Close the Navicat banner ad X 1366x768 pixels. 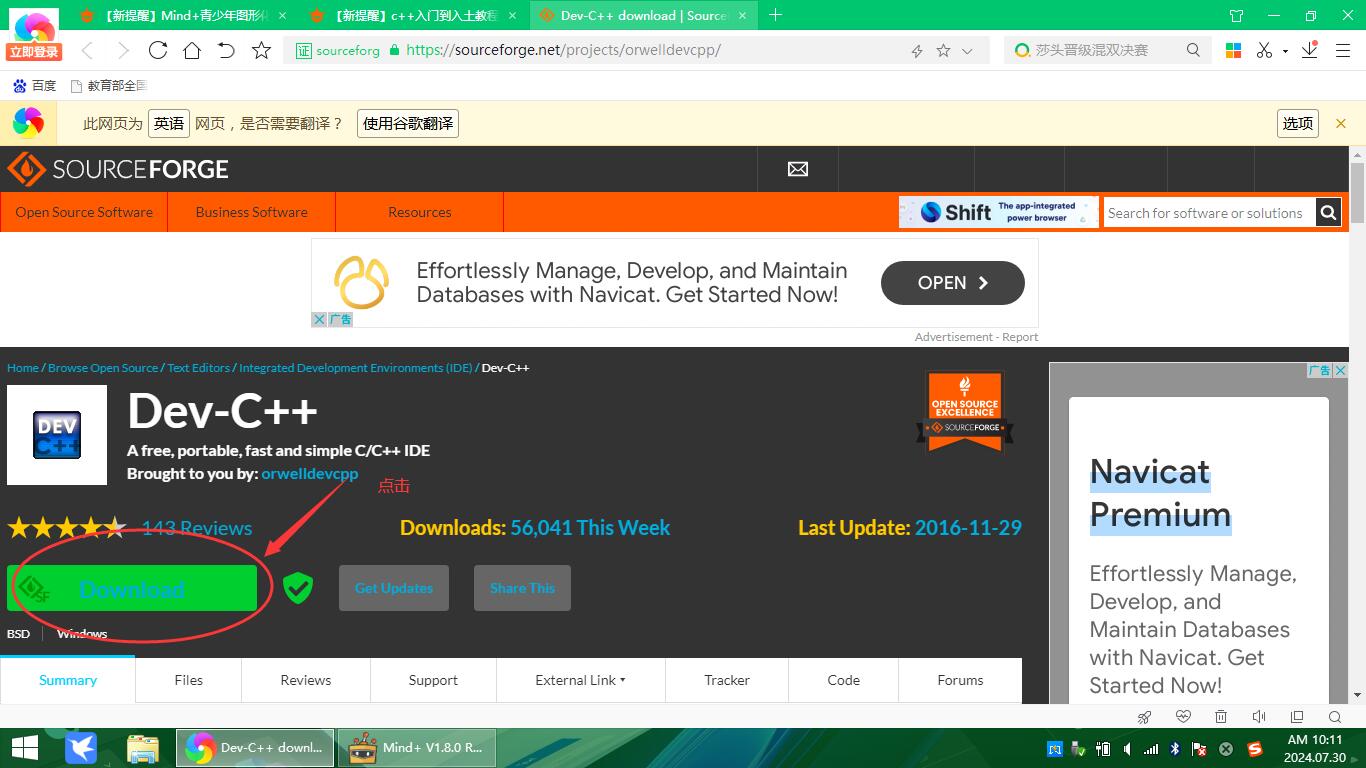319,319
